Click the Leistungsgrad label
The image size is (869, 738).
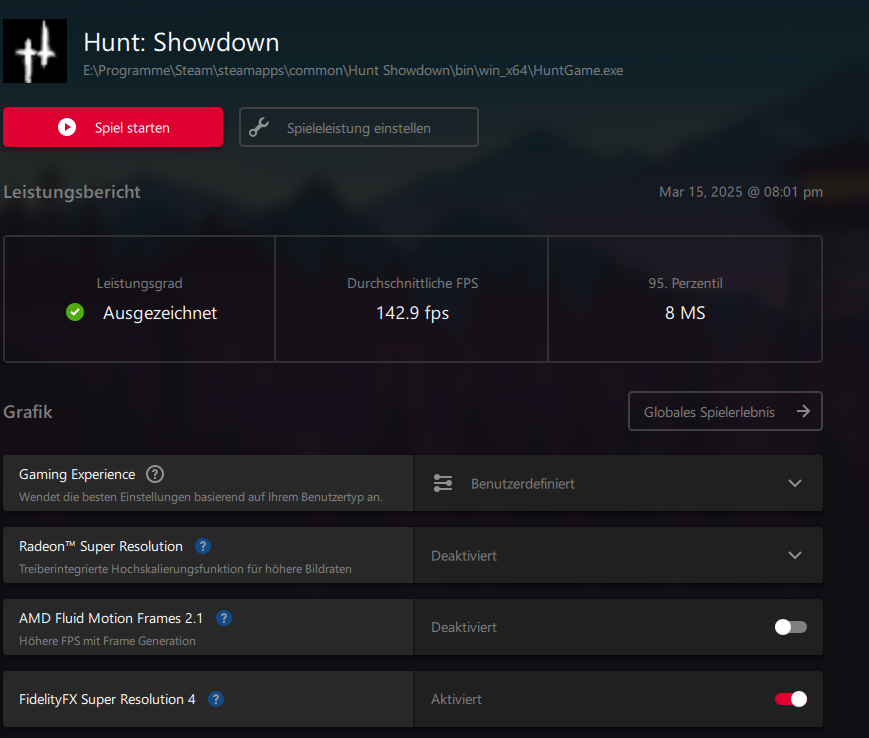(x=139, y=283)
